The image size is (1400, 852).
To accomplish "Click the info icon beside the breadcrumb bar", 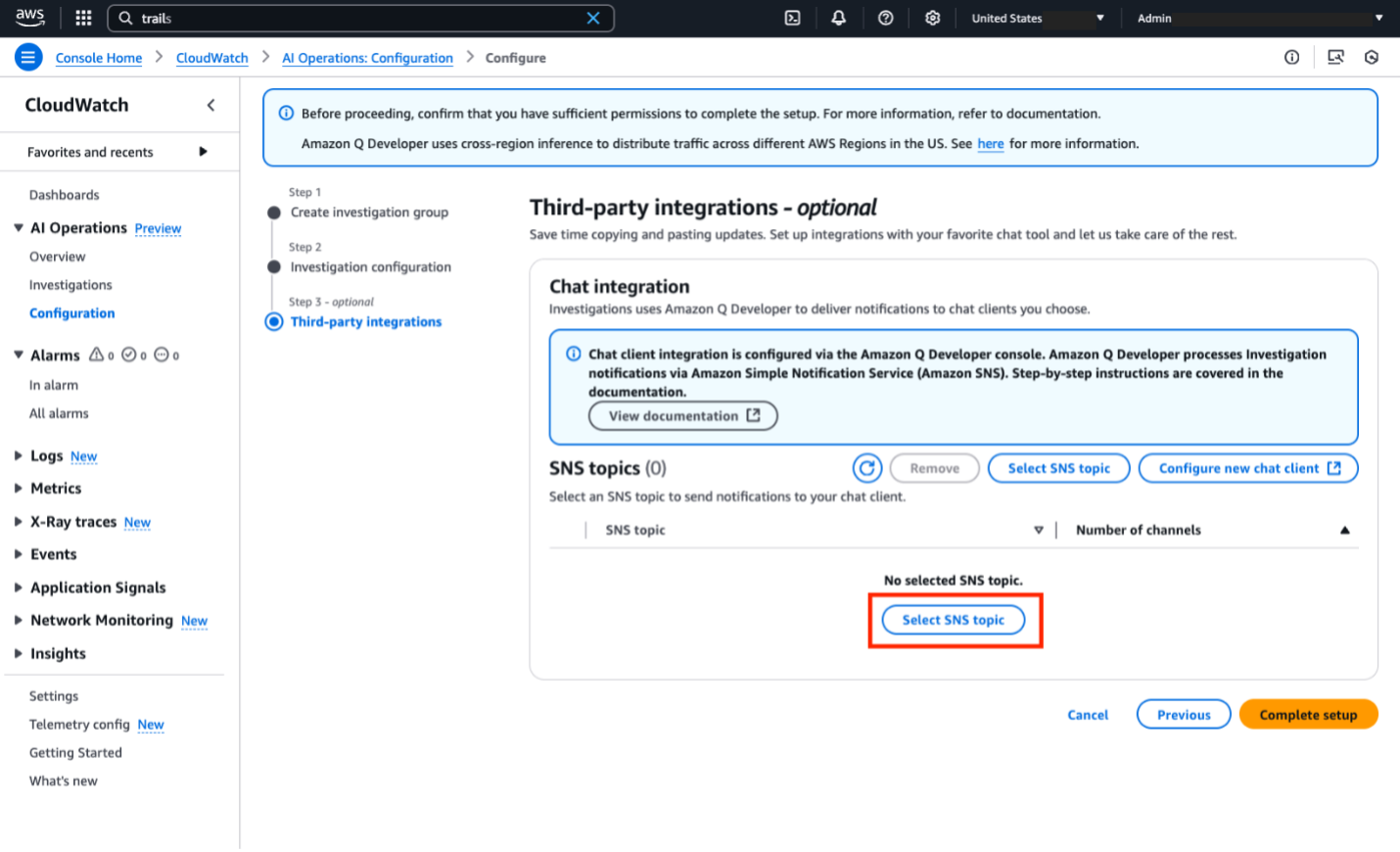I will click(1292, 58).
